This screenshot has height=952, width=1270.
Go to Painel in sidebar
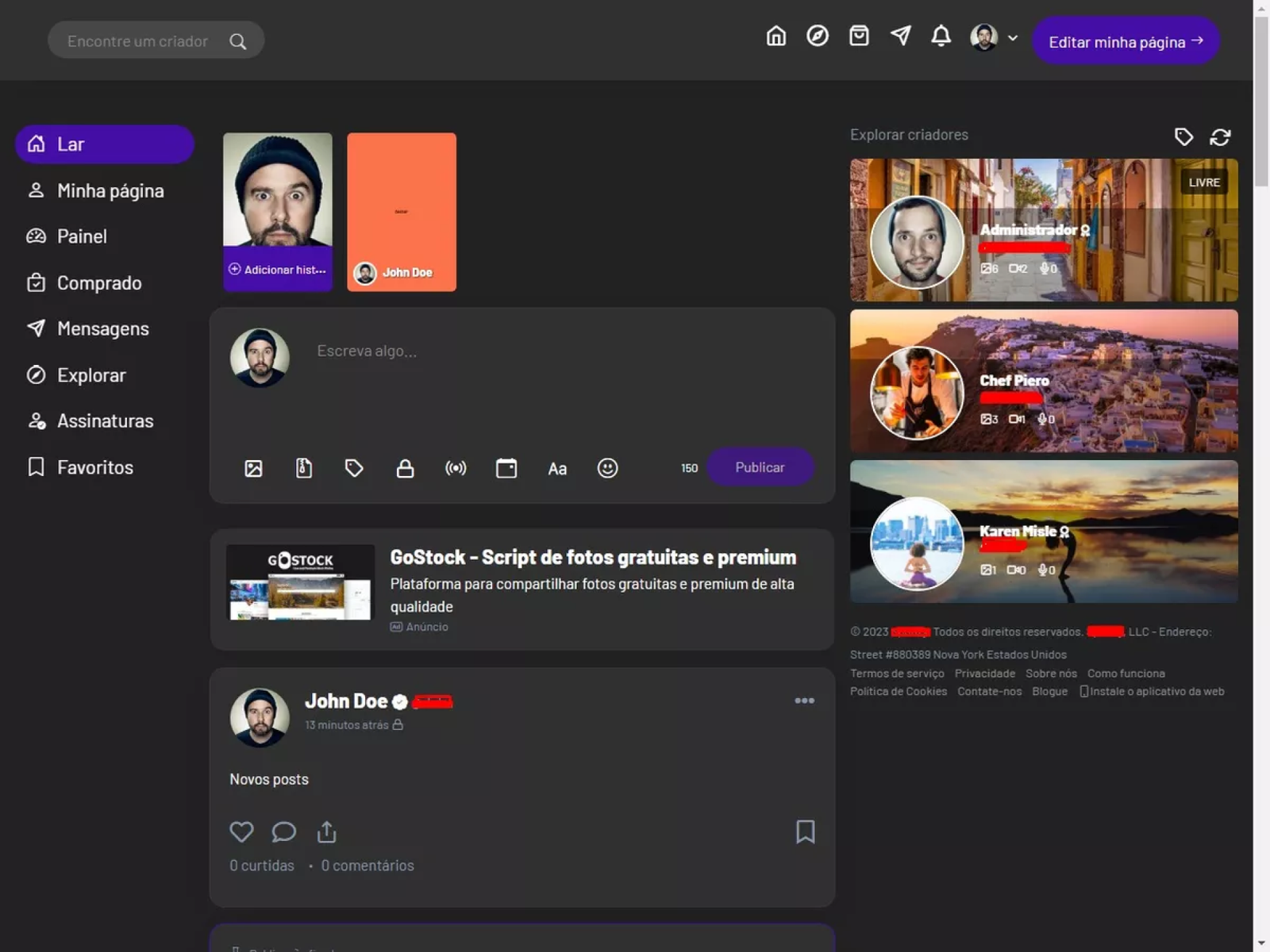coord(82,236)
